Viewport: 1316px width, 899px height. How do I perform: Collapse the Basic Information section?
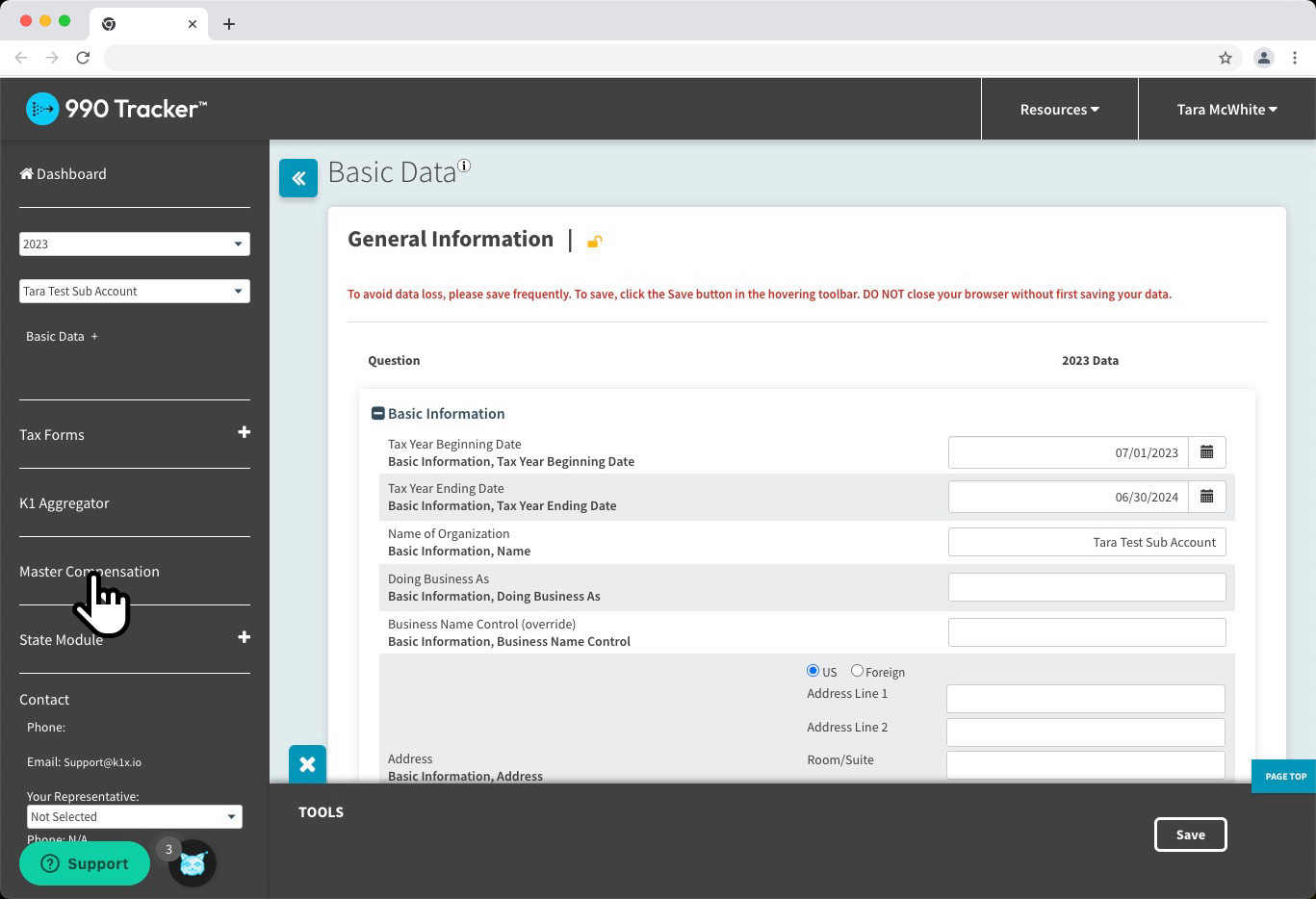click(x=378, y=414)
